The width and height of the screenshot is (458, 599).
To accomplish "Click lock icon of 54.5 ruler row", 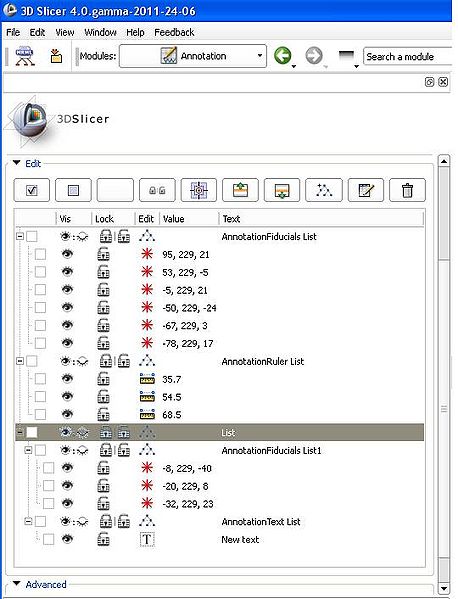I will [x=103, y=397].
